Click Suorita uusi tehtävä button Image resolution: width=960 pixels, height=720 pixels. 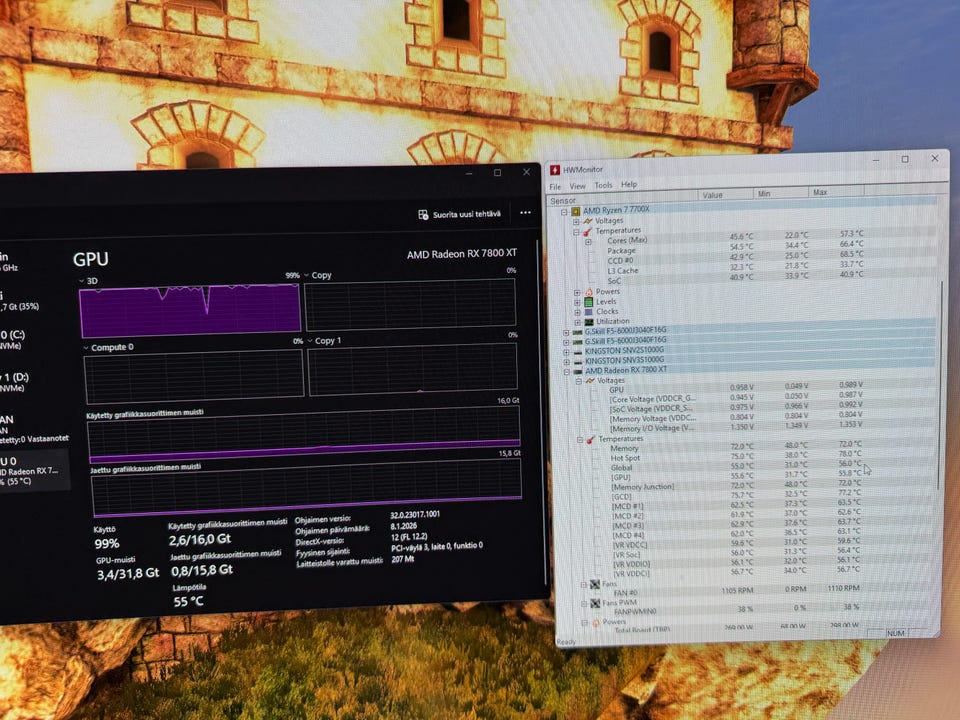pyautogui.click(x=460, y=214)
